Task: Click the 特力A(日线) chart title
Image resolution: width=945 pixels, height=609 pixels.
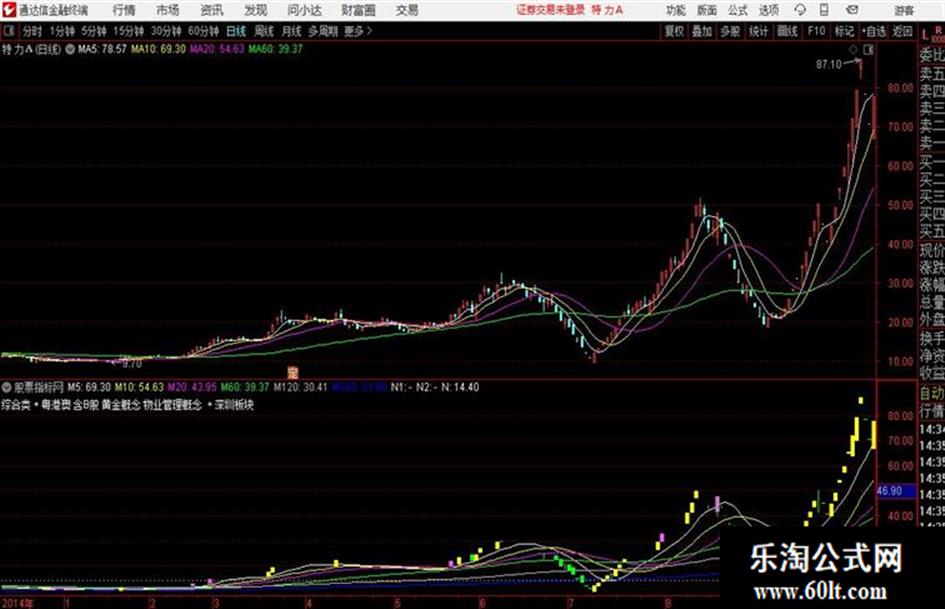Action: pos(31,49)
